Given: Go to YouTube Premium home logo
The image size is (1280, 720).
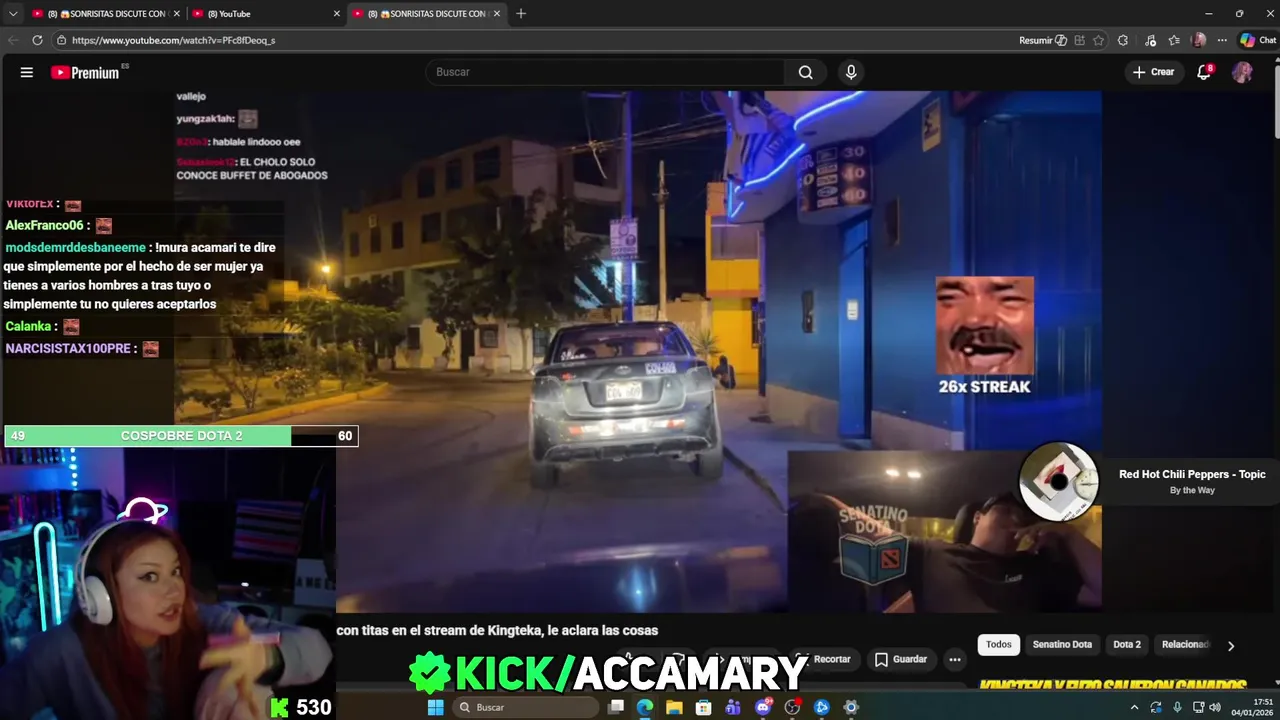Looking at the screenshot, I should 86,72.
